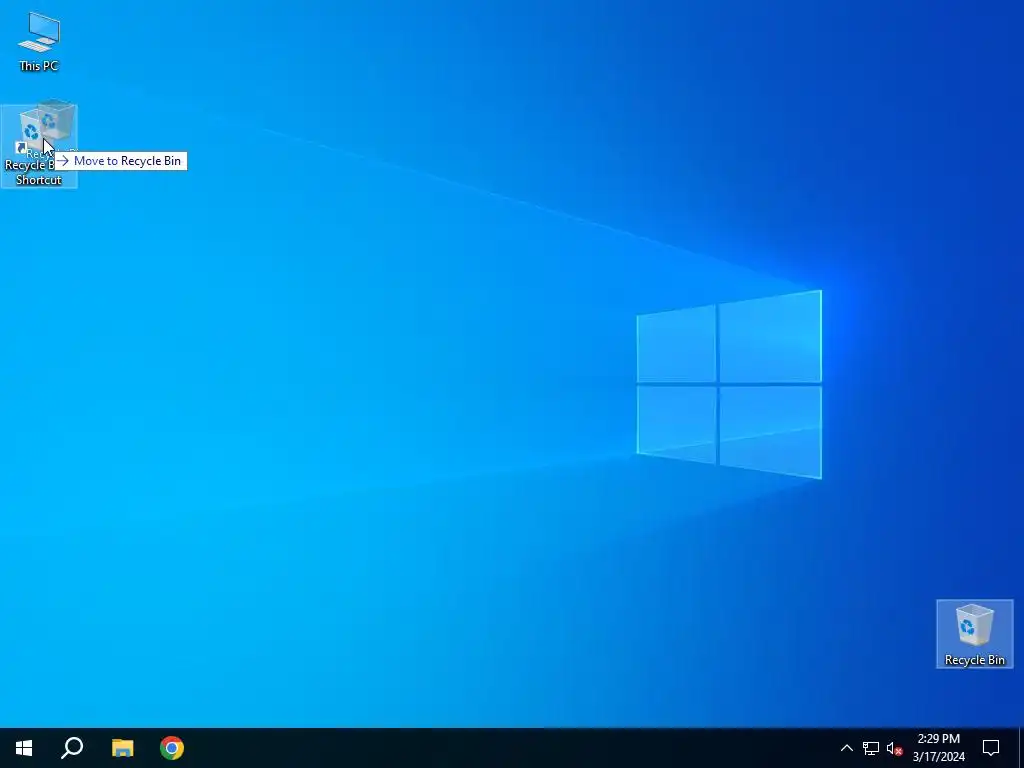This screenshot has width=1024, height=768.
Task: Show hidden system tray icons
Action: coord(846,748)
